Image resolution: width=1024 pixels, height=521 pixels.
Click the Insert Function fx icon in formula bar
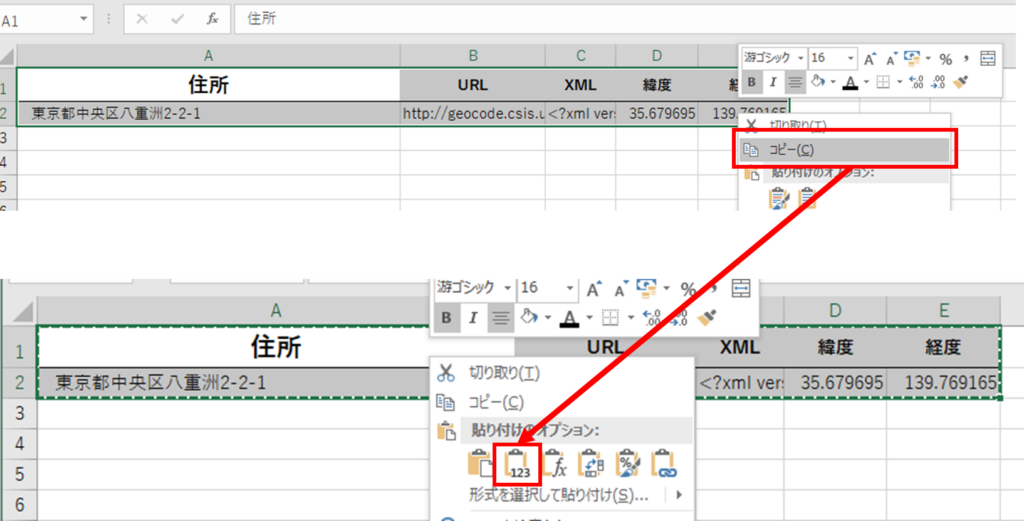click(x=212, y=18)
